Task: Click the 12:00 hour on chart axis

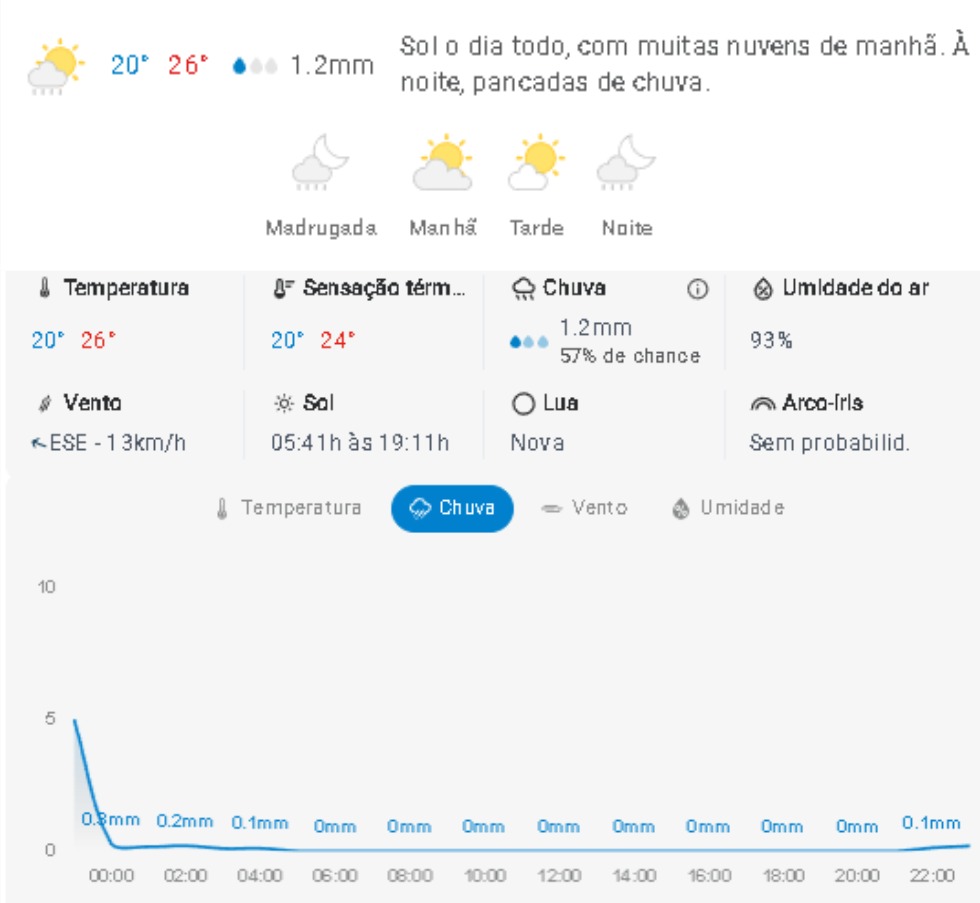Action: [559, 876]
